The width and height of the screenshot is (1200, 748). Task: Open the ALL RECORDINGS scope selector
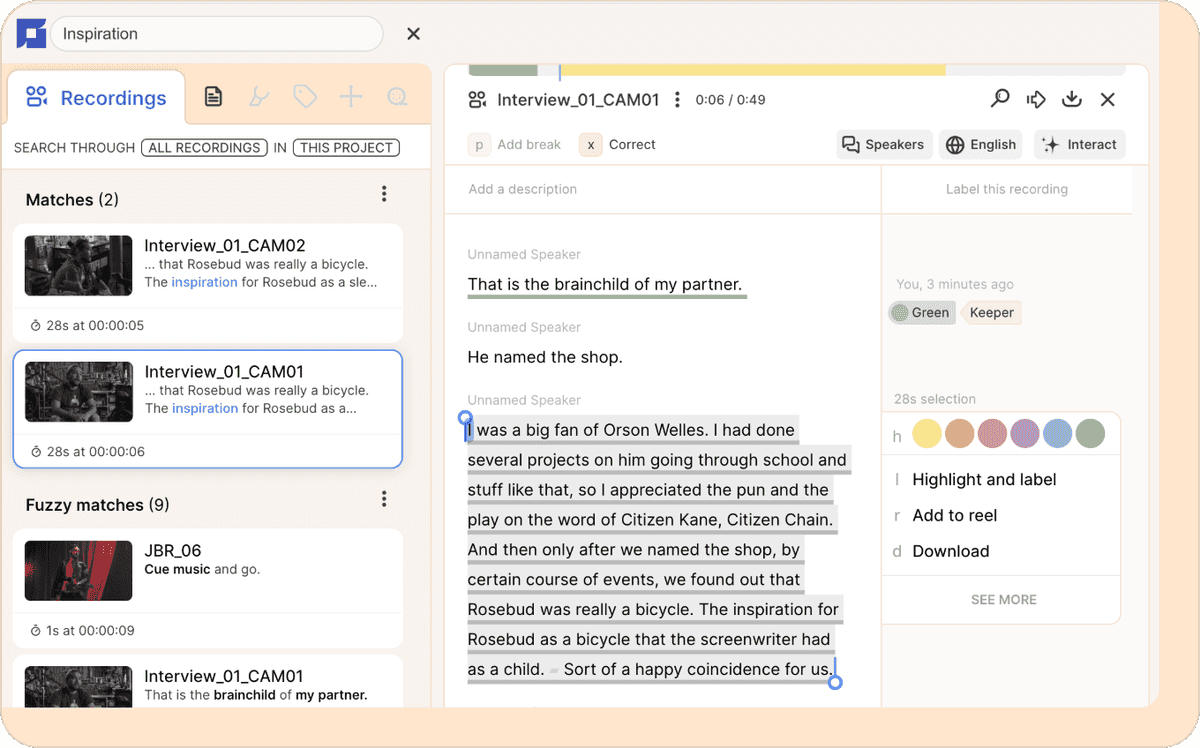tap(204, 147)
